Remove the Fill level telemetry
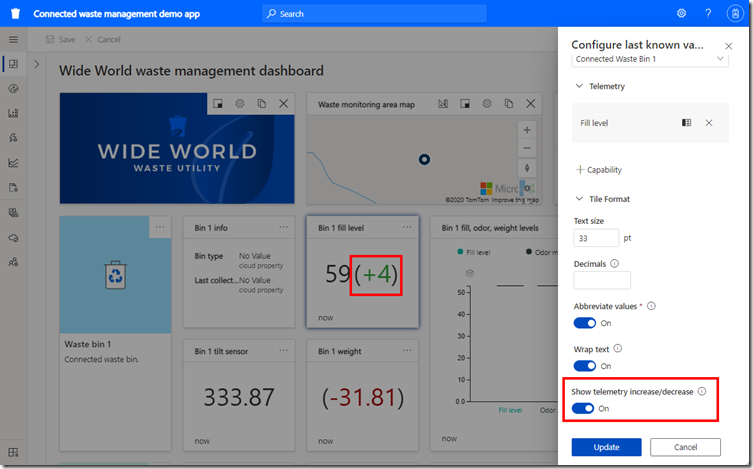Viewport: 753px width, 469px height. click(x=709, y=123)
